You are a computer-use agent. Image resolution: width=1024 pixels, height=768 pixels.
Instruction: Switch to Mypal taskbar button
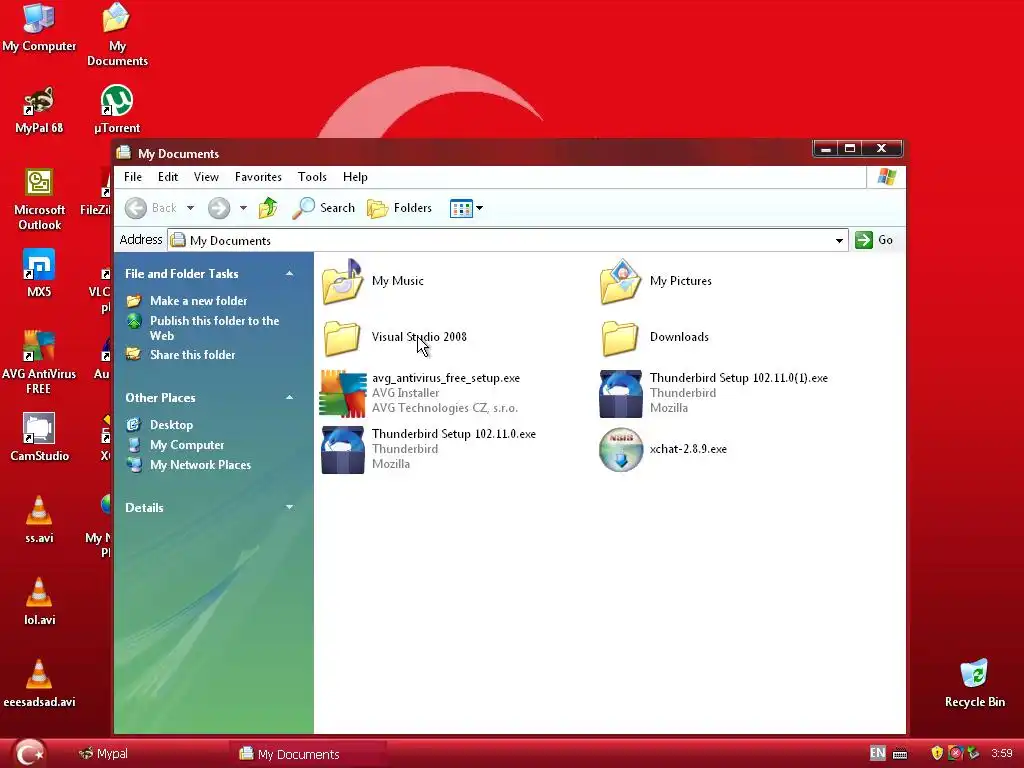[x=103, y=754]
